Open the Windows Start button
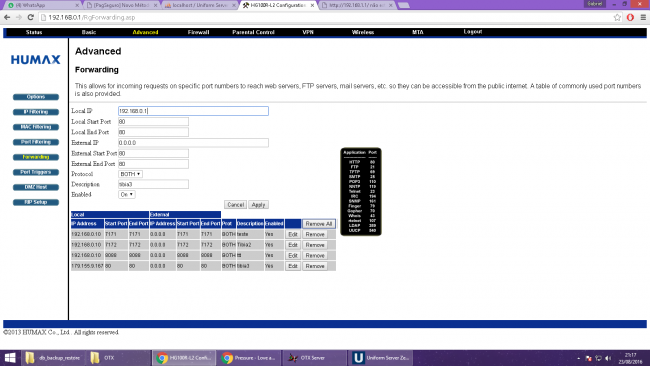650x366 pixels. click(x=10, y=358)
